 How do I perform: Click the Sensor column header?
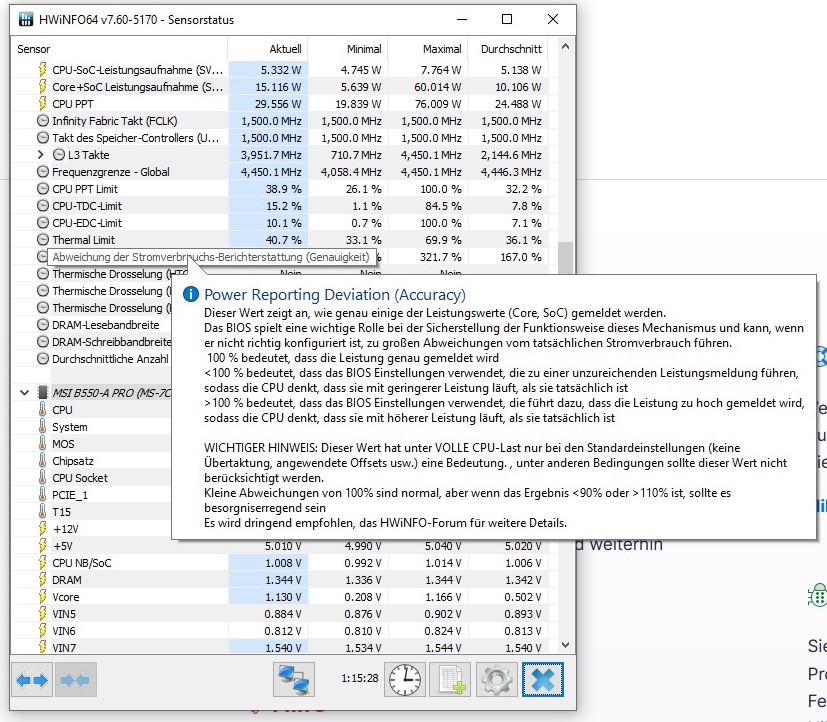33,49
